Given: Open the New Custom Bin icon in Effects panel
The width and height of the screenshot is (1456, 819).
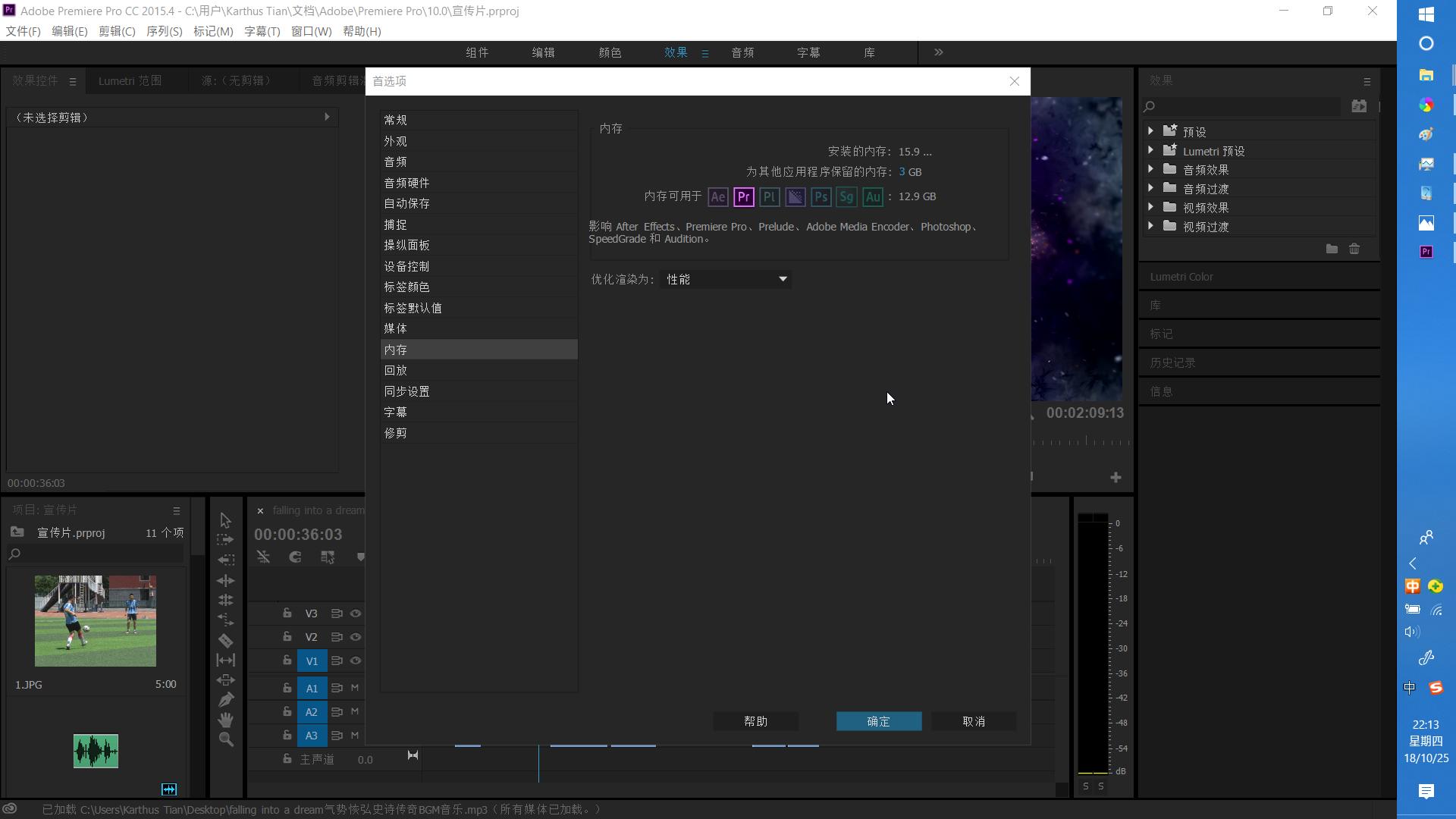Looking at the screenshot, I should click(x=1332, y=249).
